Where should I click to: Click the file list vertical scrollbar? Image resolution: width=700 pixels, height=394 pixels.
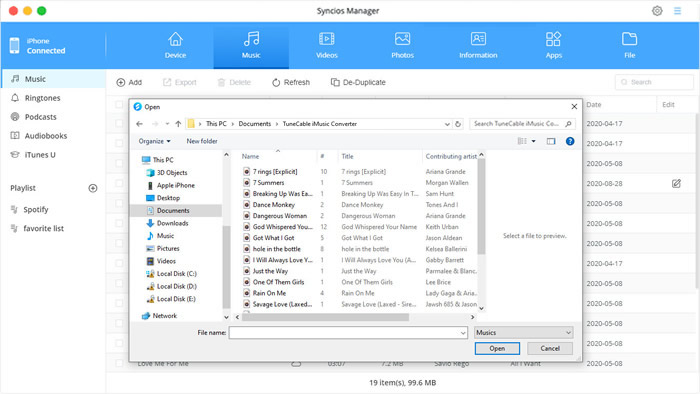pos(481,207)
